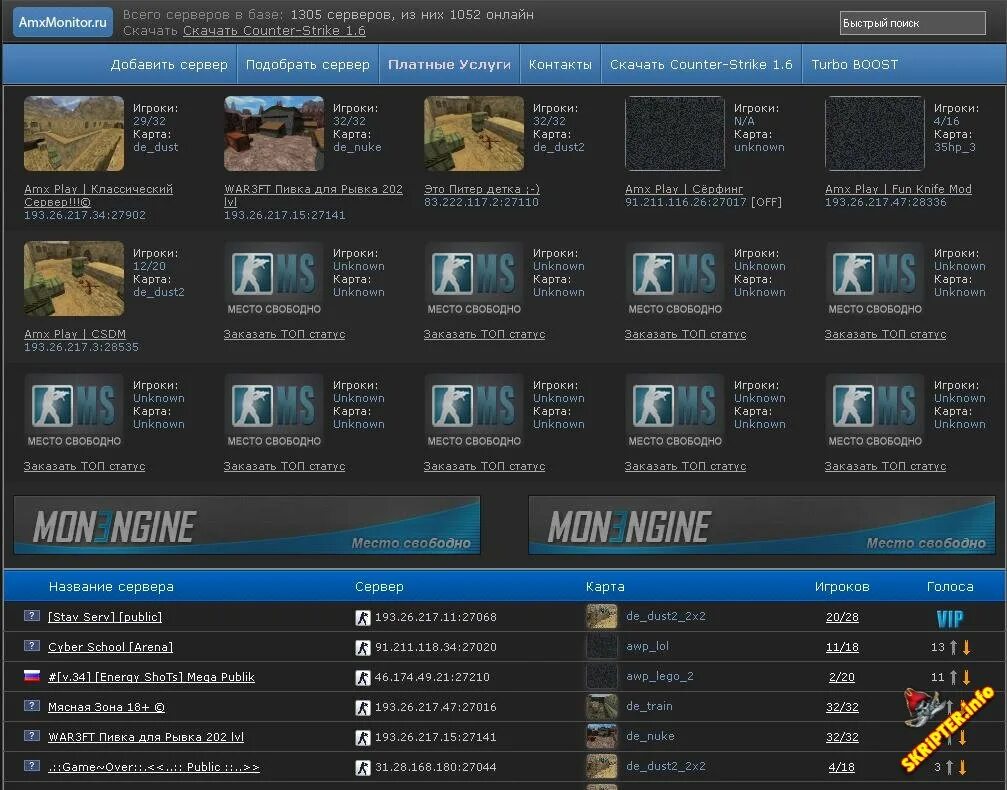
Task: Click the Russian flag icon of Energy ShoTs row
Action: [31, 675]
